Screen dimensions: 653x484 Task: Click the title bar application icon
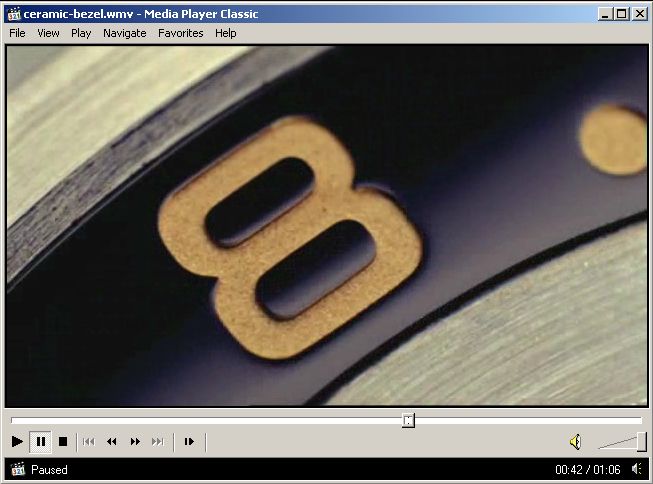coord(14,14)
